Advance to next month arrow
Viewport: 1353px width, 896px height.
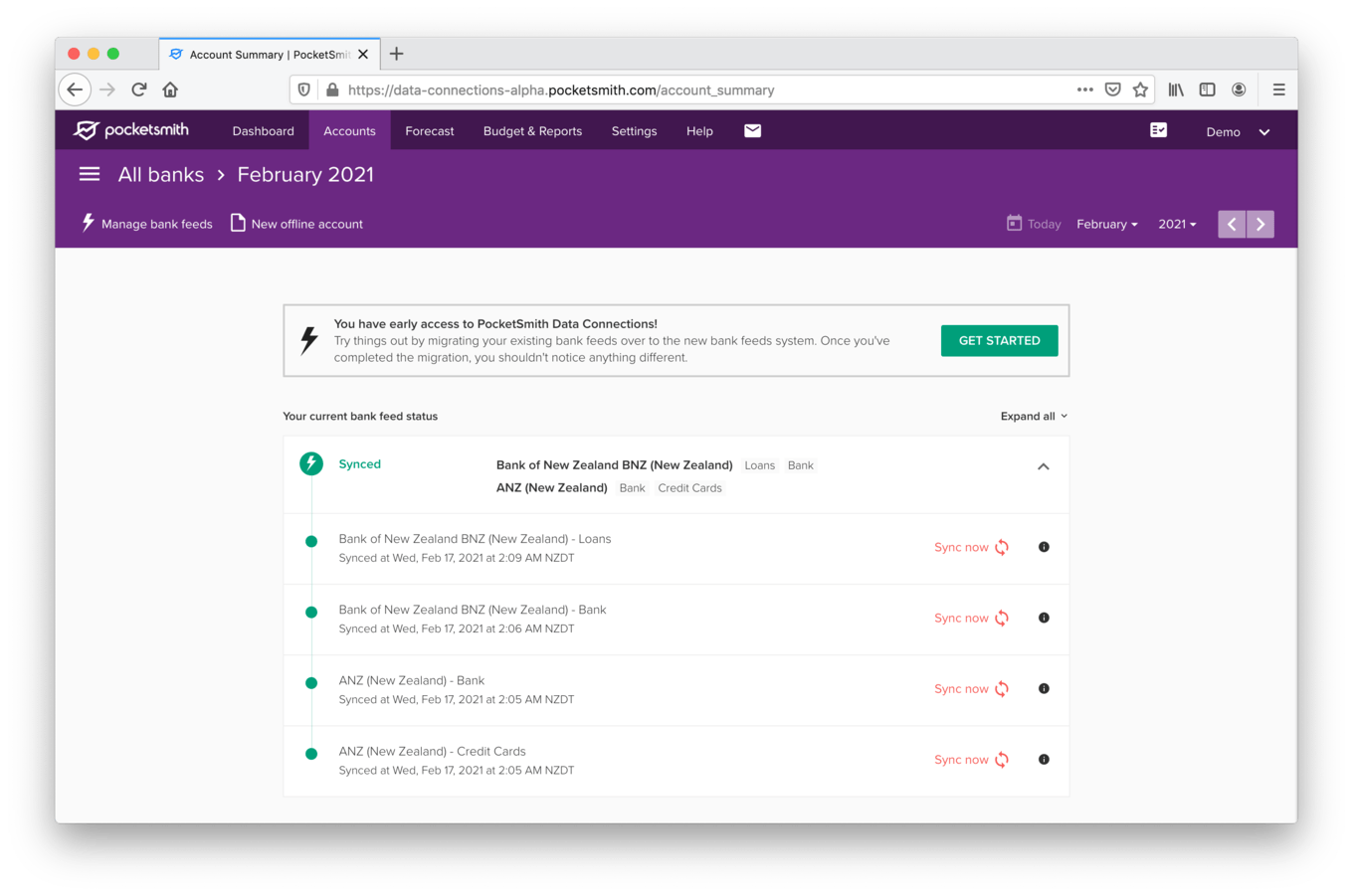tap(1260, 224)
